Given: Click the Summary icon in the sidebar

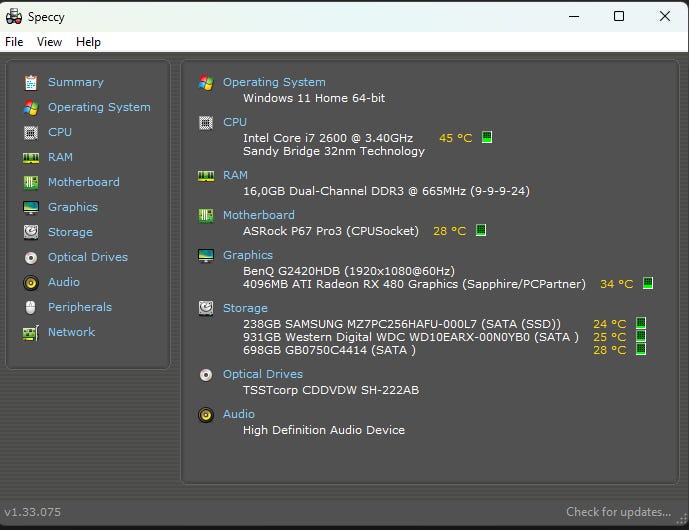Looking at the screenshot, I should [30, 82].
